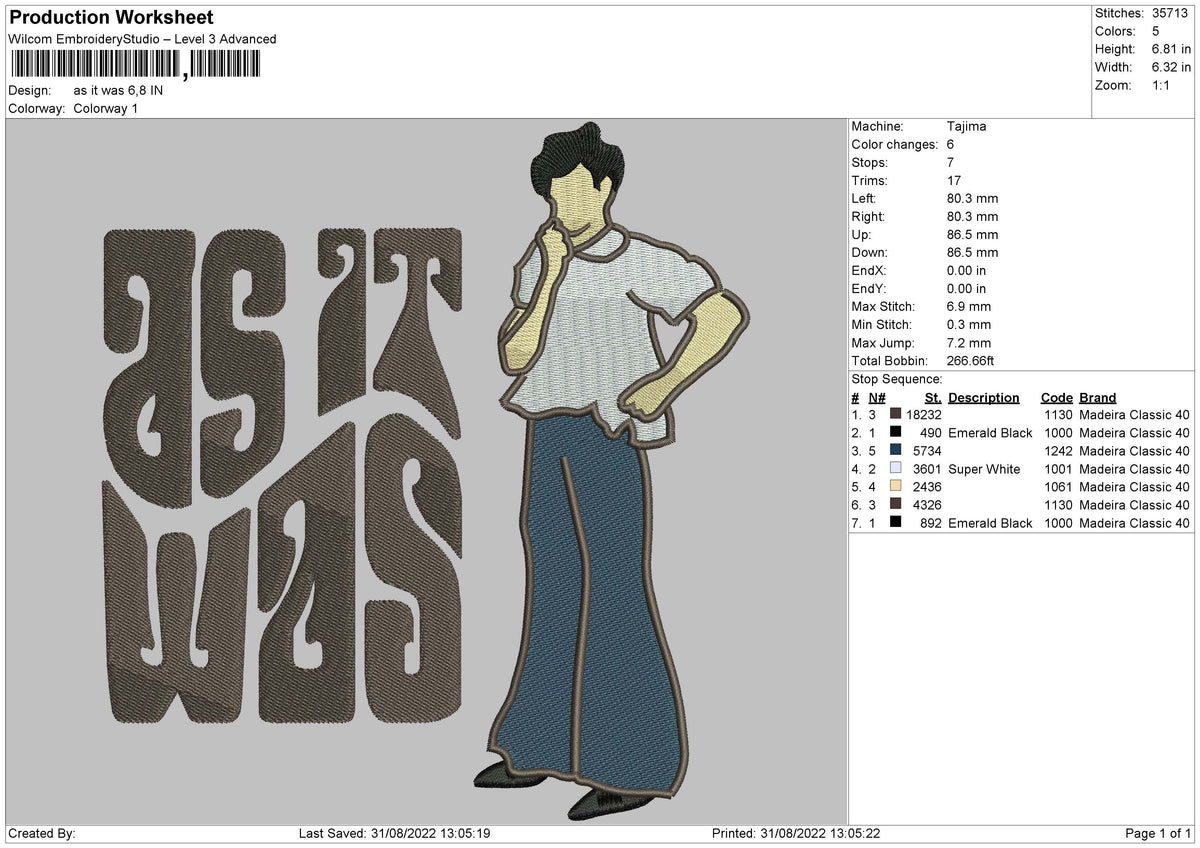Click the Last Saved timestamp in footer
This screenshot has width=1200, height=848.
(x=394, y=834)
